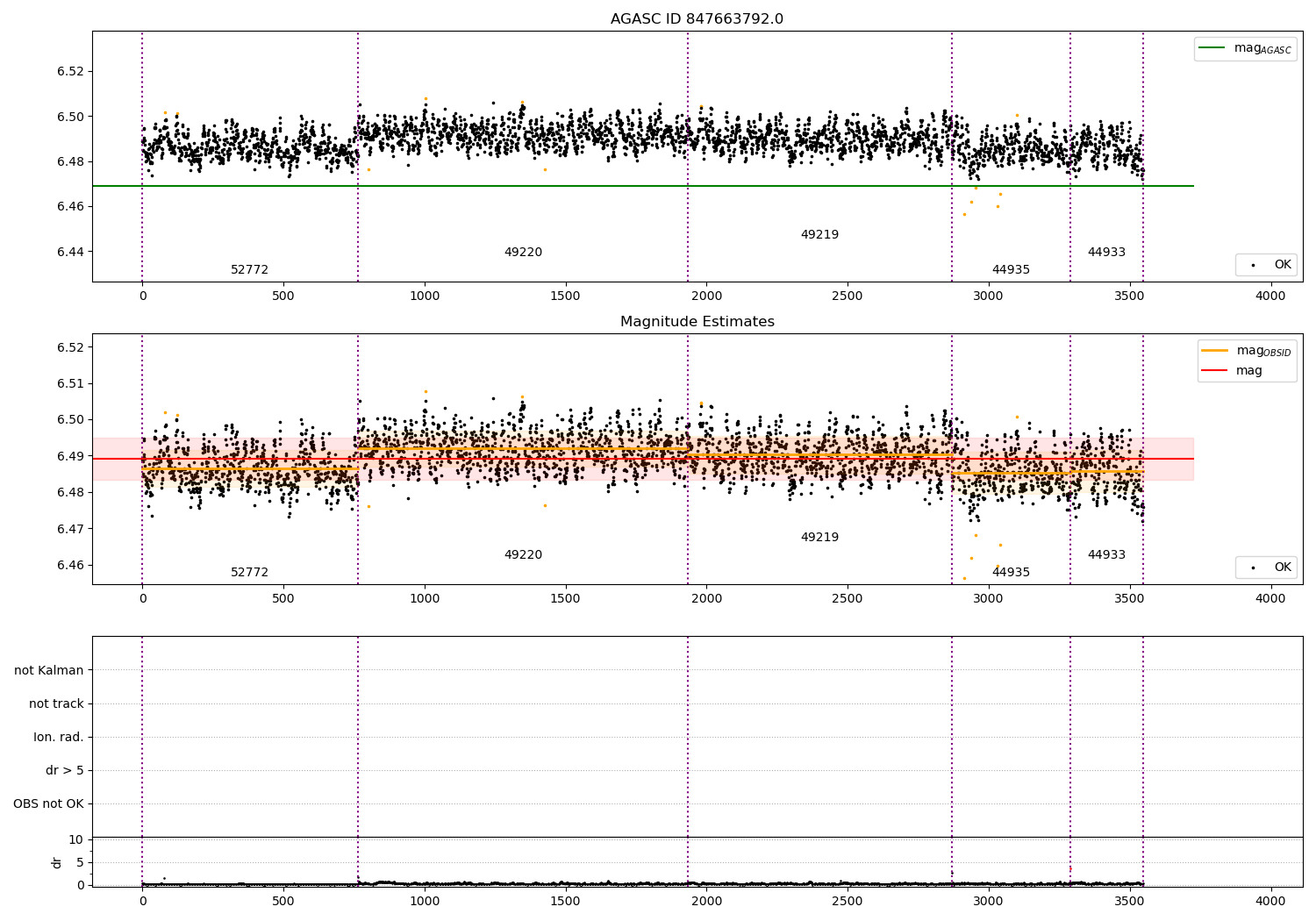The image size is (1316, 921).
Task: Click the 'not track' axis label
Action: (x=56, y=703)
